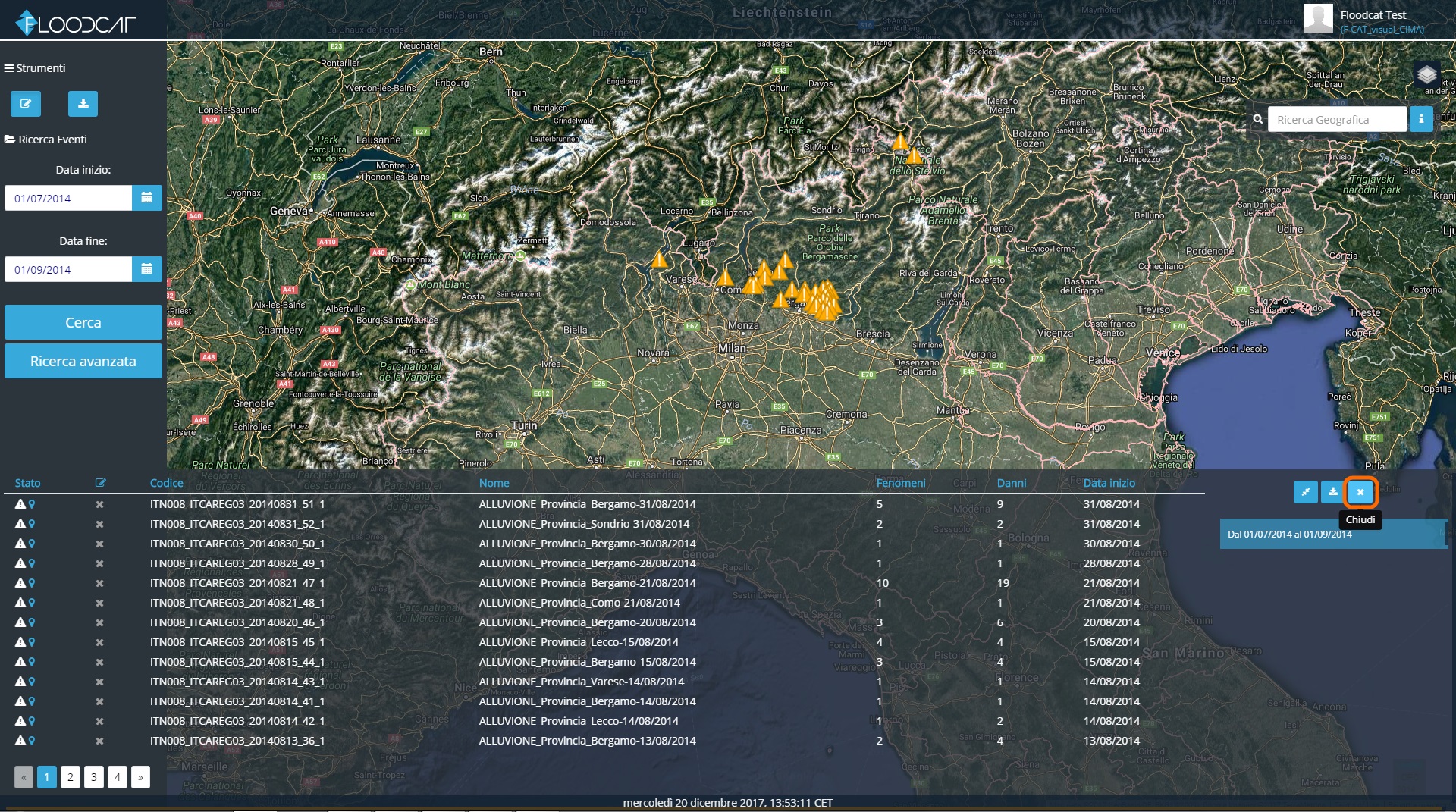
Task: Focus the Ricerca Geografica search box
Action: [x=1337, y=119]
